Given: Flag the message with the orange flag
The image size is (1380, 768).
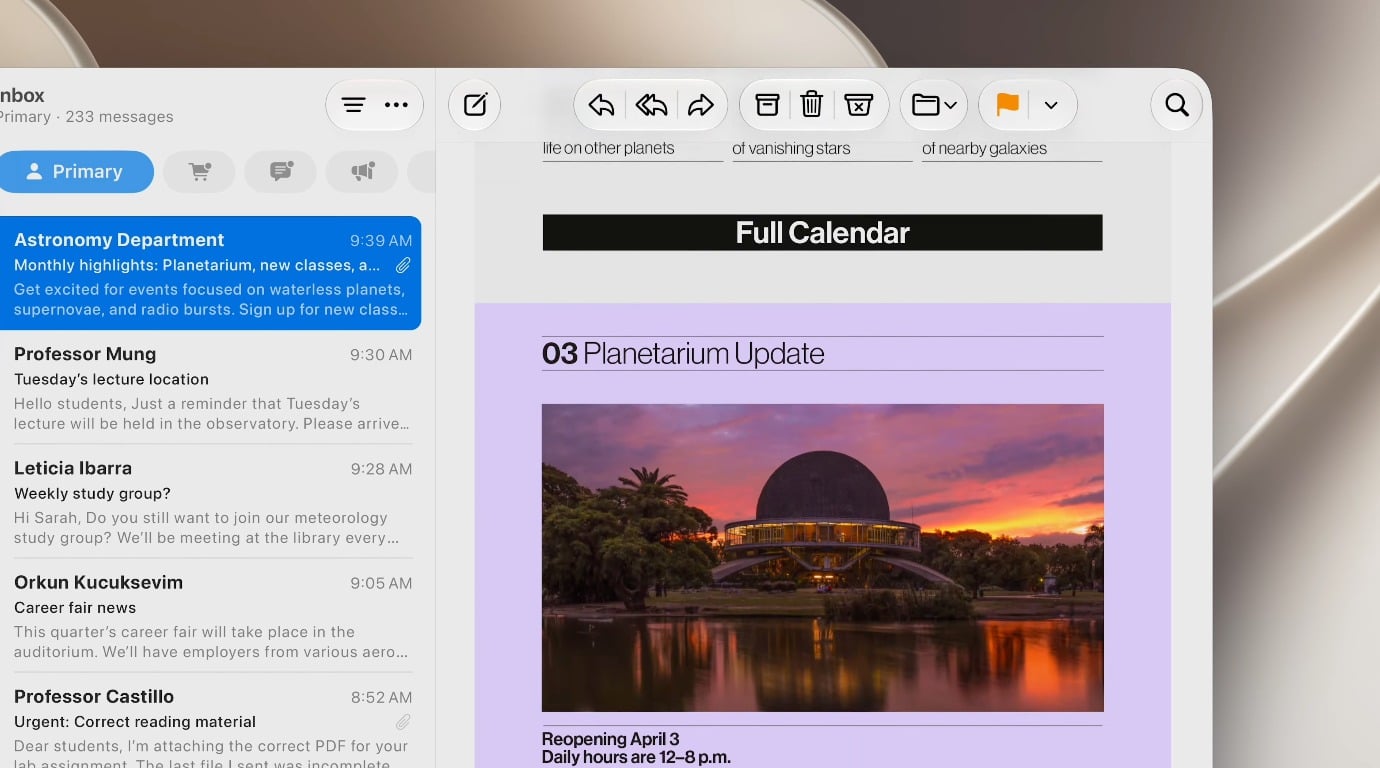Looking at the screenshot, I should (1007, 104).
